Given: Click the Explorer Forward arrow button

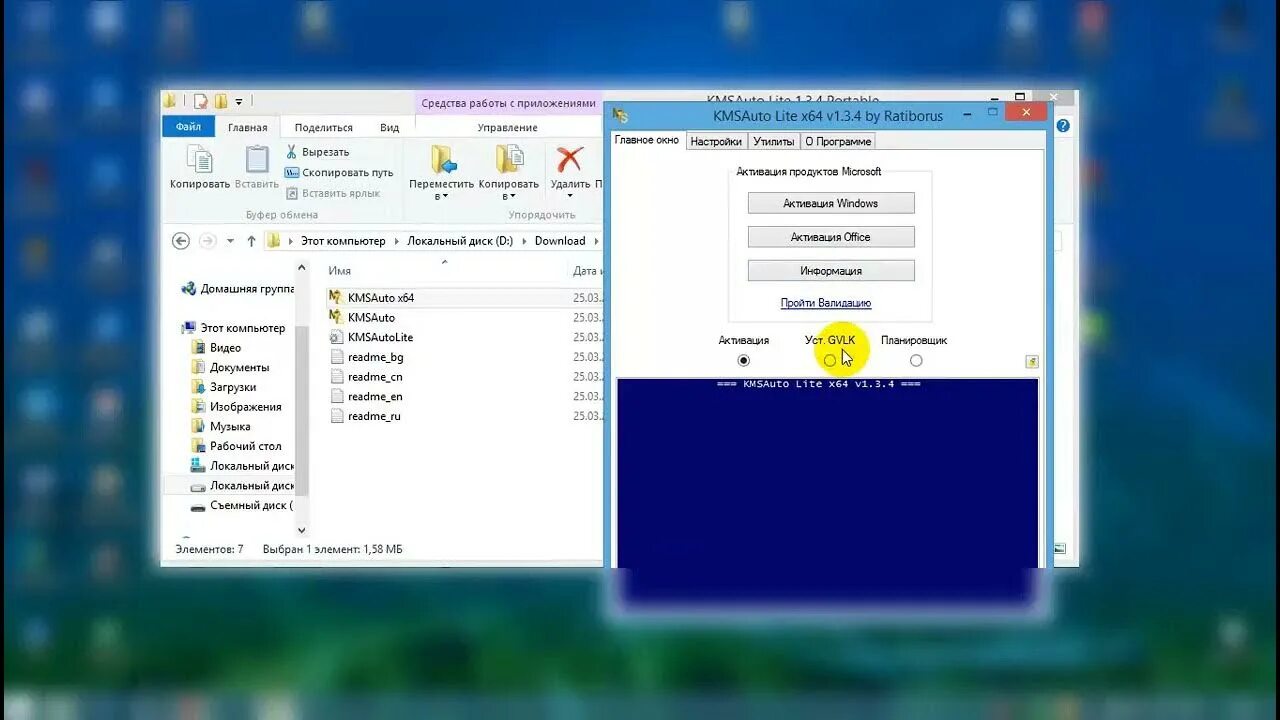Looking at the screenshot, I should [x=208, y=241].
